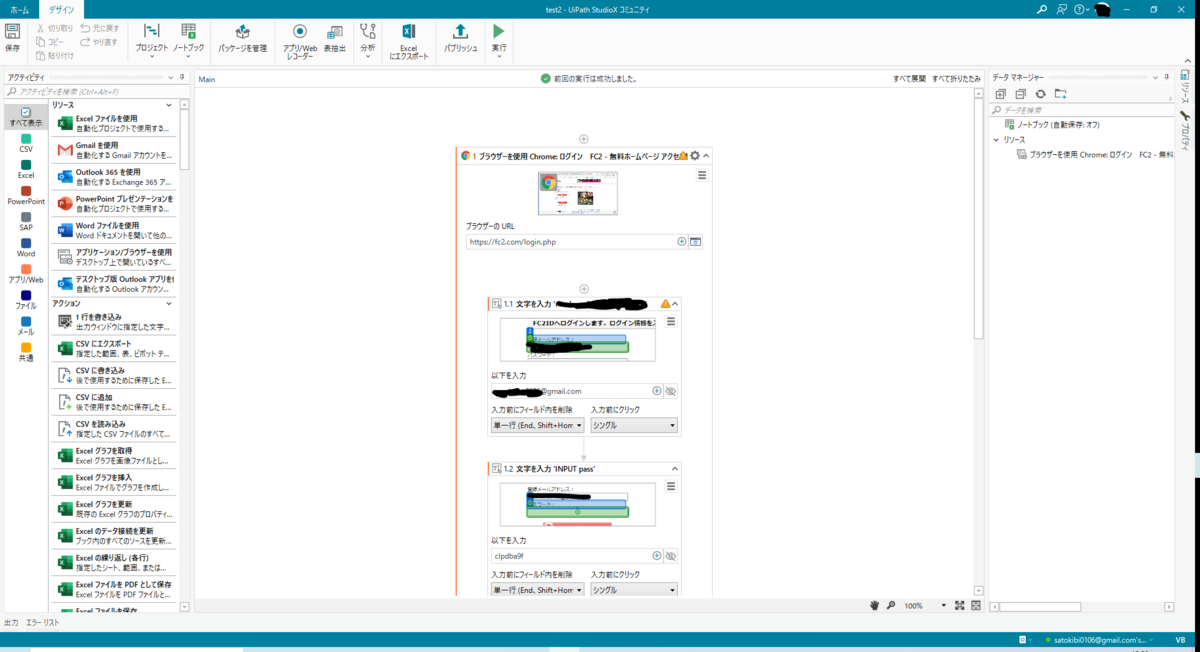Click the pan hand tool in the designer footer
This screenshot has height=652, width=1200.
pos(874,606)
